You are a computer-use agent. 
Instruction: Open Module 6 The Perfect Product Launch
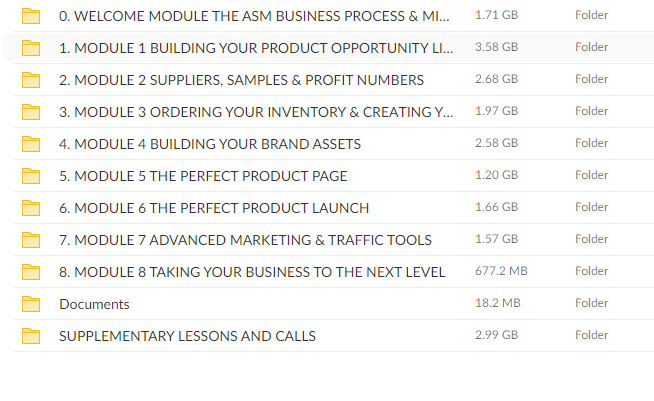[x=214, y=208]
